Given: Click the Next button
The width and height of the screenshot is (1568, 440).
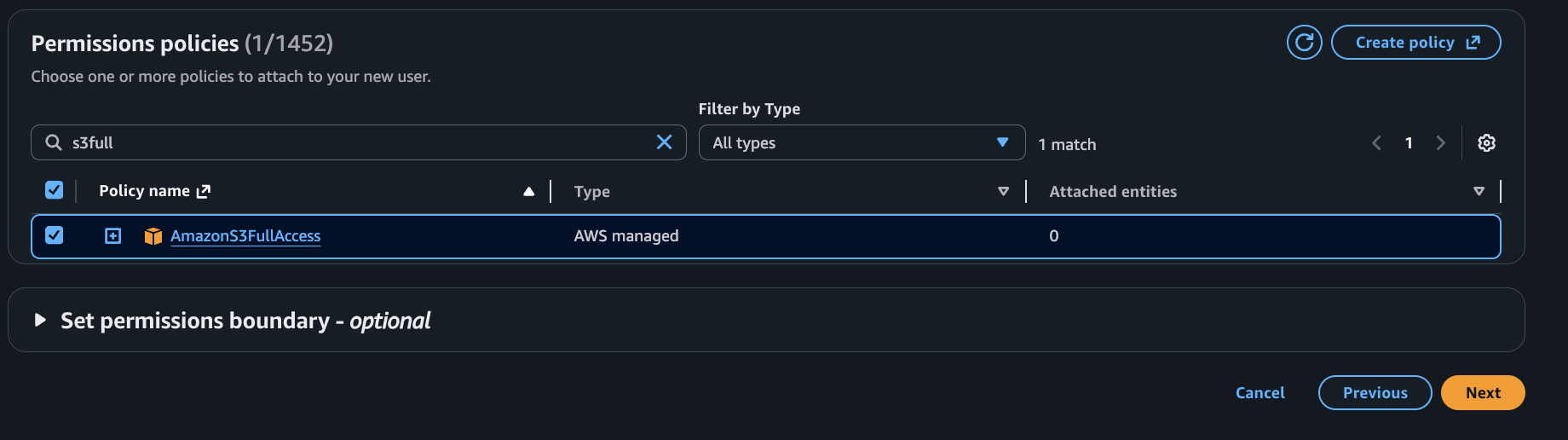Looking at the screenshot, I should pyautogui.click(x=1482, y=393).
